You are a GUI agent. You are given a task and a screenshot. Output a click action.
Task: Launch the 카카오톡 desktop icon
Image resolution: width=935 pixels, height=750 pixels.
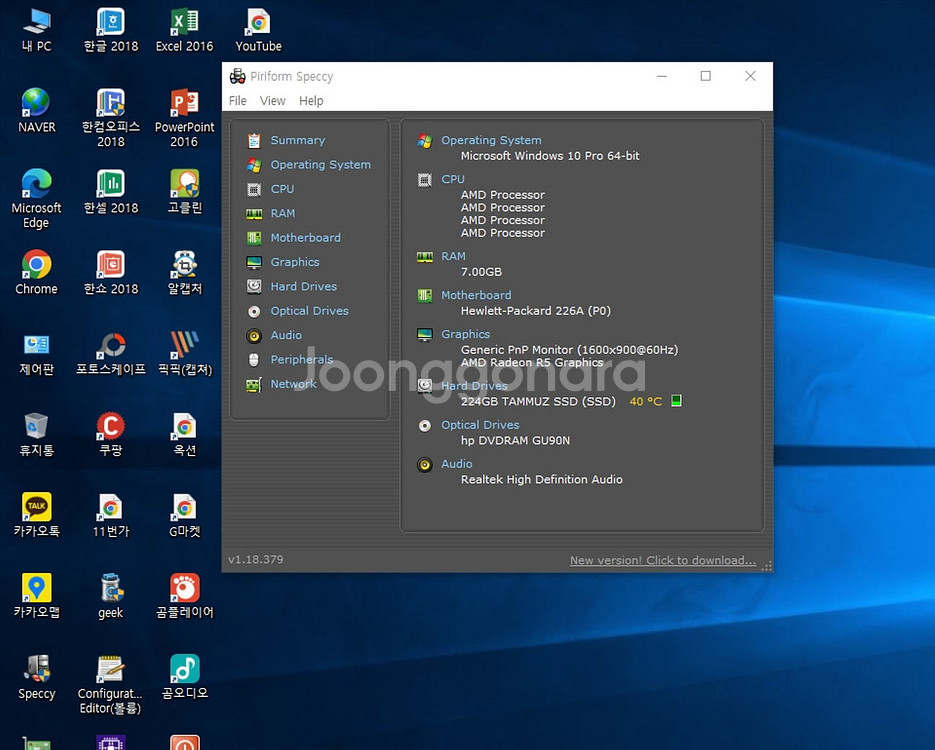[37, 516]
